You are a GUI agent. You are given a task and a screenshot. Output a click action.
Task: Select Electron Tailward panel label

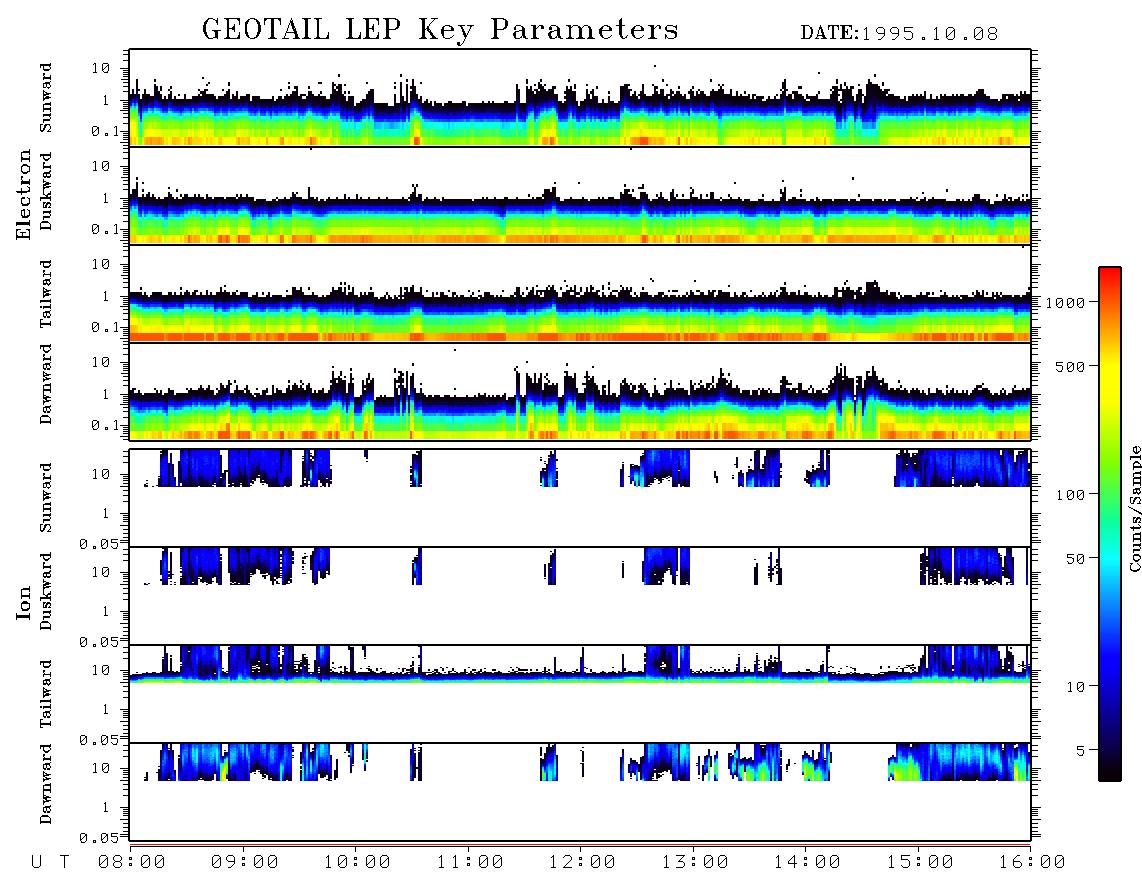tap(46, 294)
